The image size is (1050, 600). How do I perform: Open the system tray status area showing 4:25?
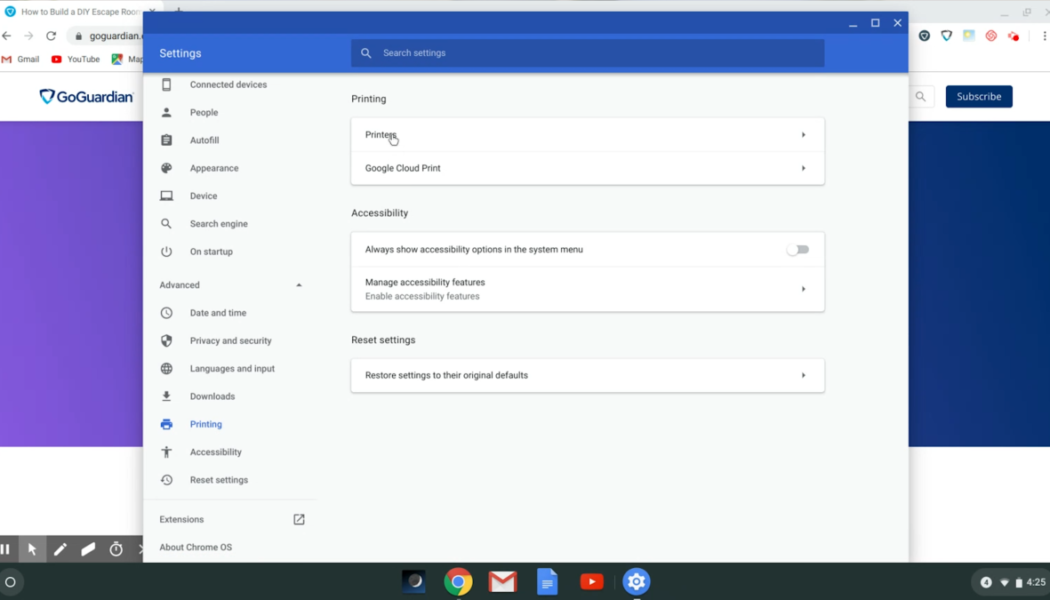1013,581
